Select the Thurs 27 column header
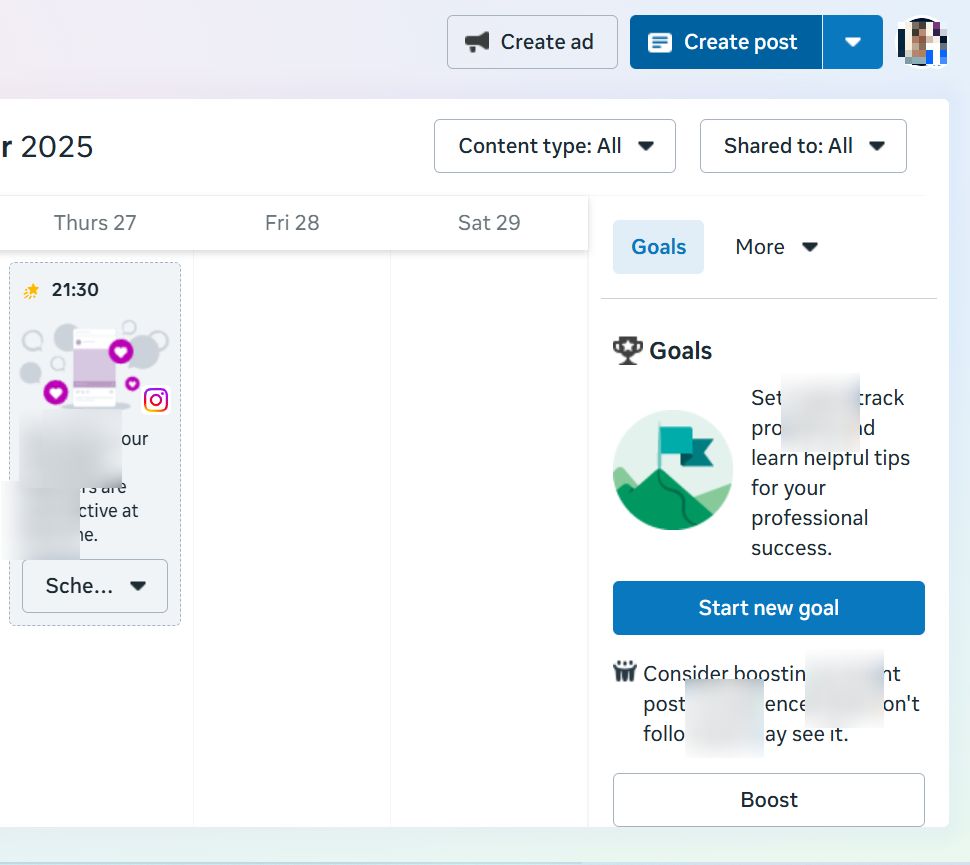The height and width of the screenshot is (865, 970). (x=95, y=223)
